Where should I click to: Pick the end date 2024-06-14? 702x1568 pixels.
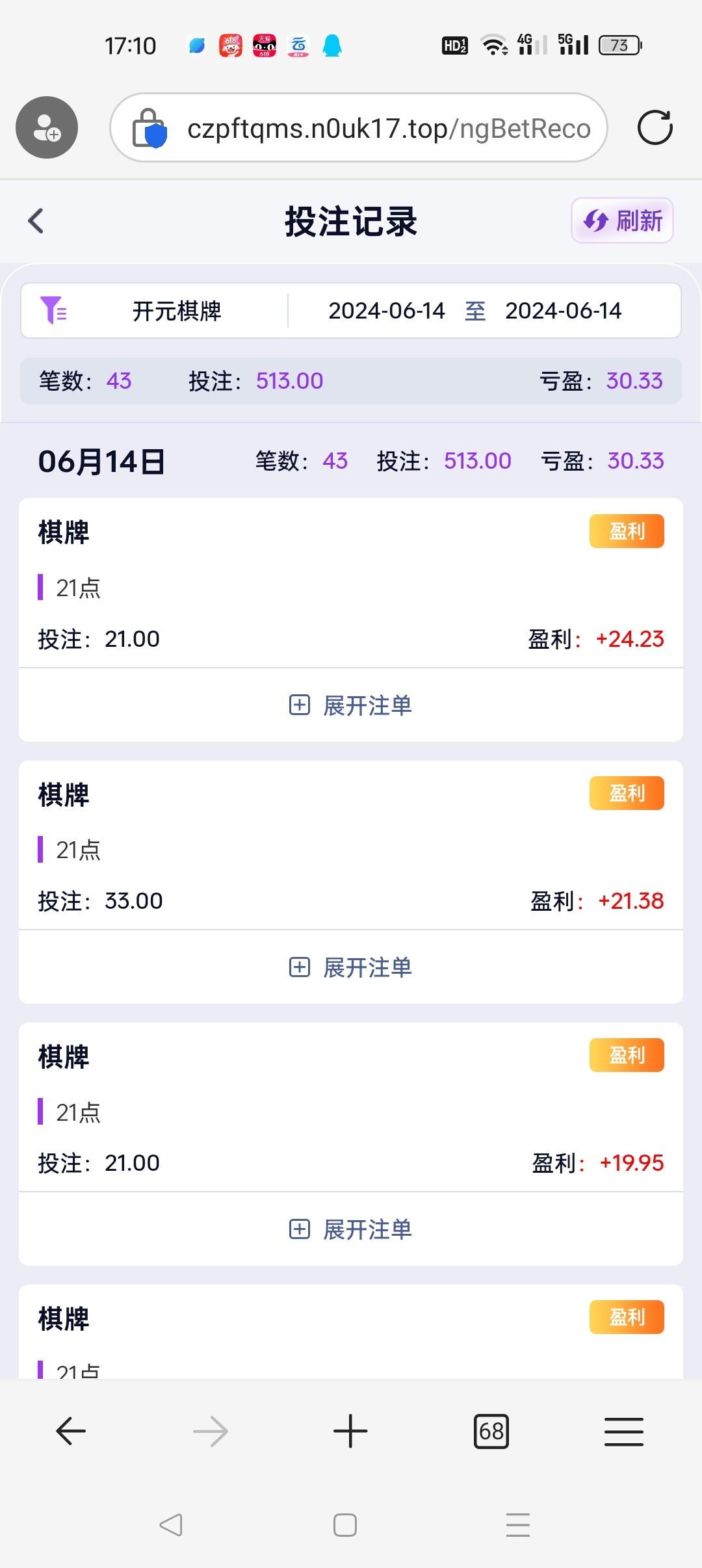[564, 311]
